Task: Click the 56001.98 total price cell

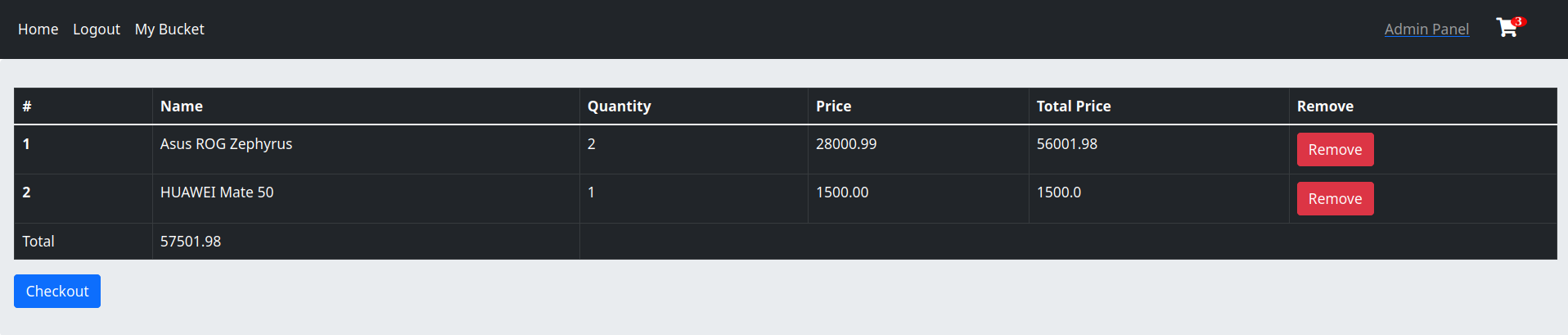Action: (x=1159, y=150)
